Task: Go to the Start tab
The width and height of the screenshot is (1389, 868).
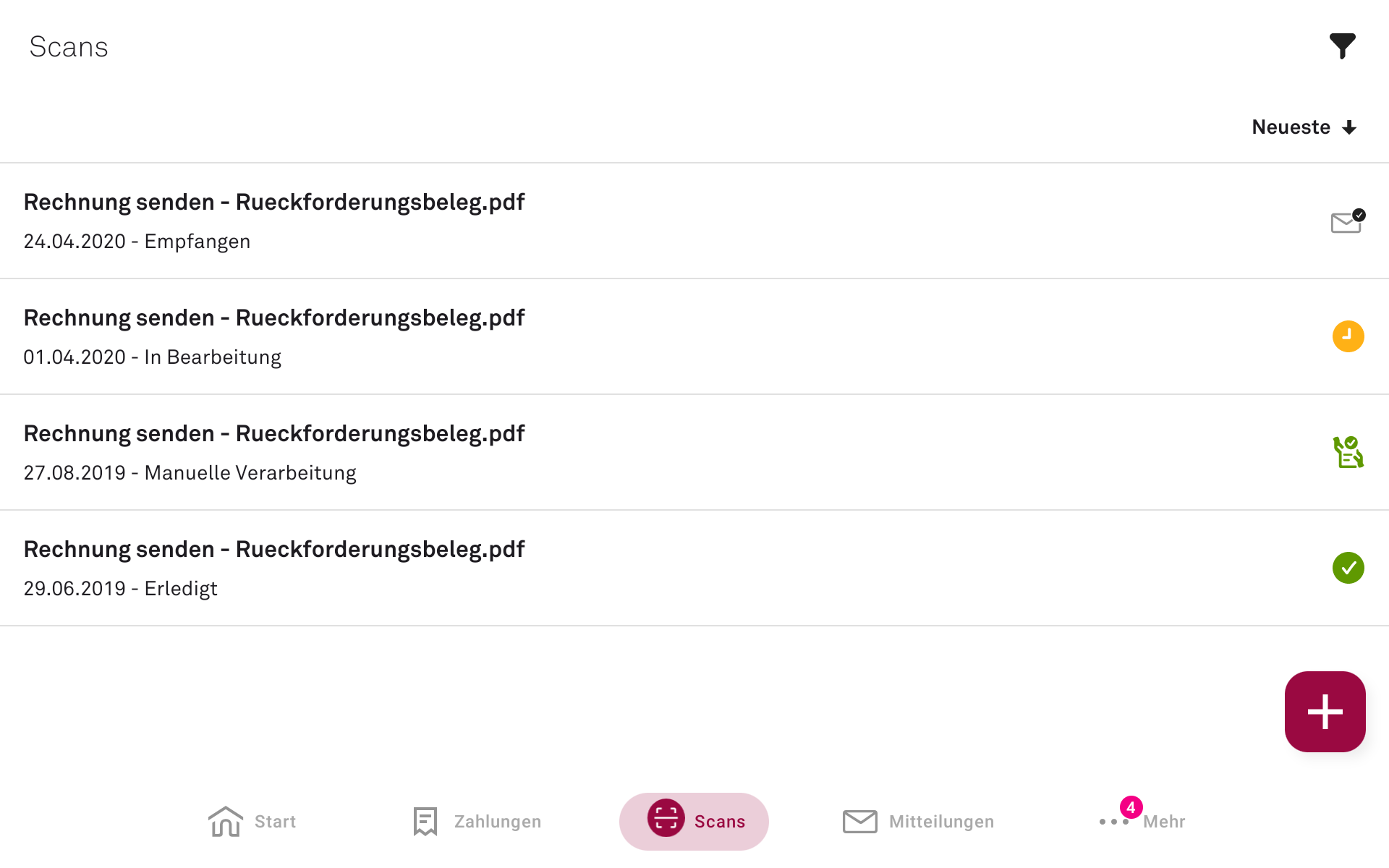Action: point(252,822)
